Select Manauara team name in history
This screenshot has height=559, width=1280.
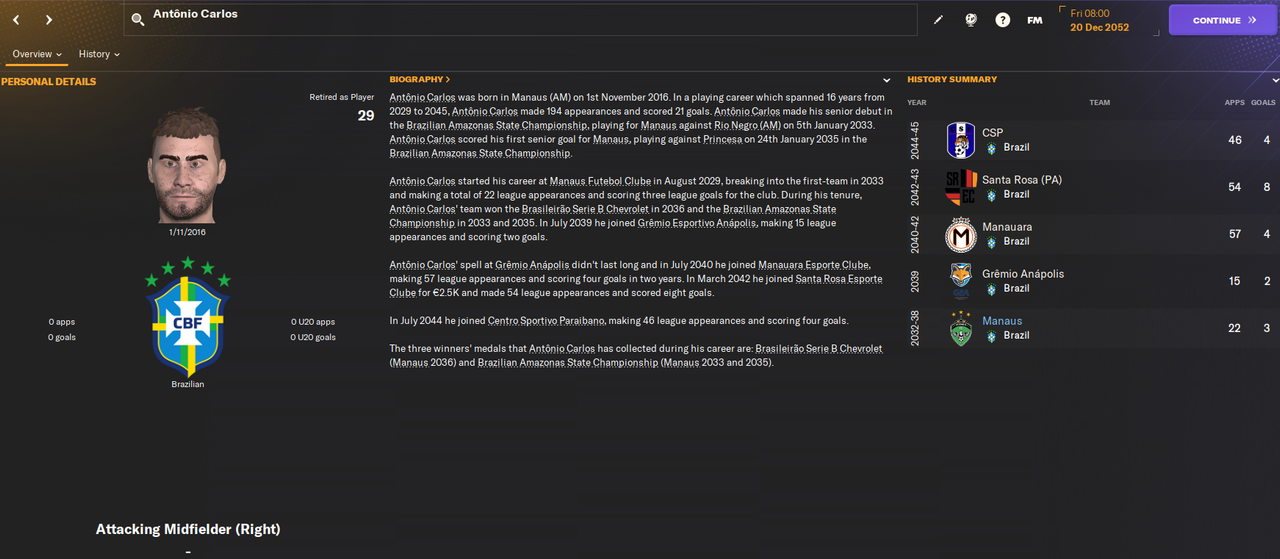[x=1007, y=227]
